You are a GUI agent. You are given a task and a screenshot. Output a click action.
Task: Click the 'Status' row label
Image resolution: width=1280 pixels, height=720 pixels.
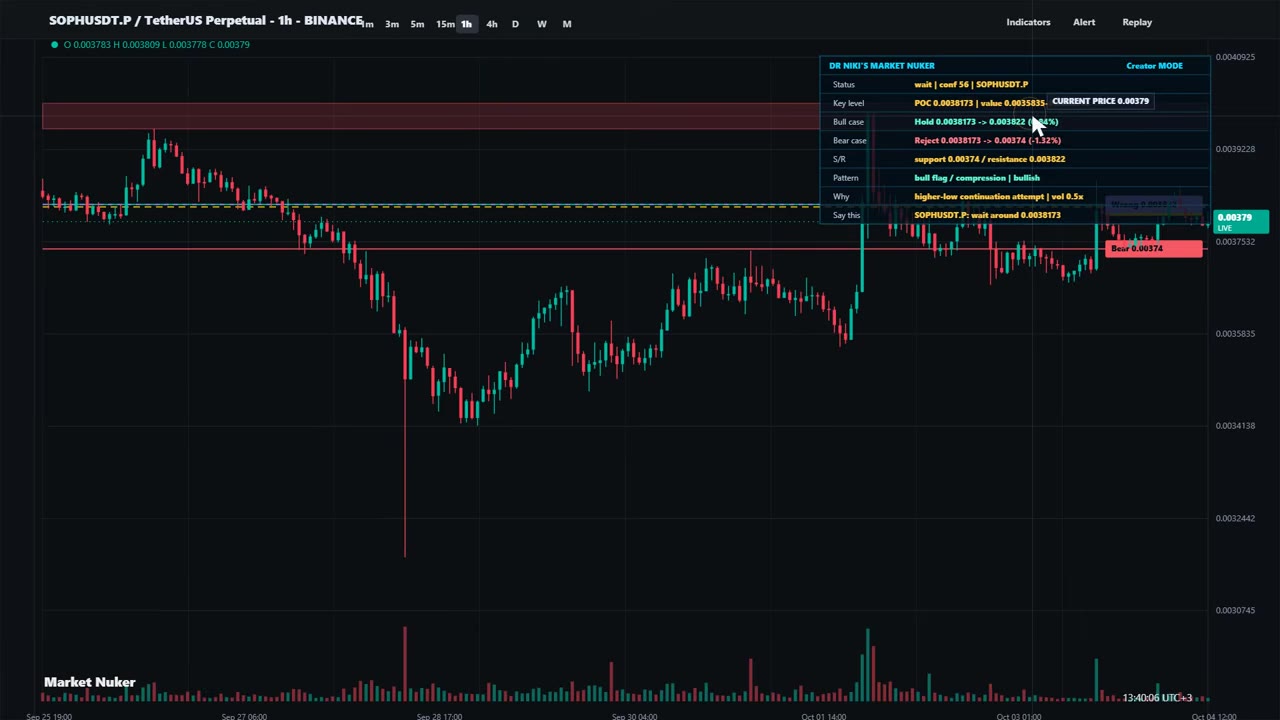[843, 85]
